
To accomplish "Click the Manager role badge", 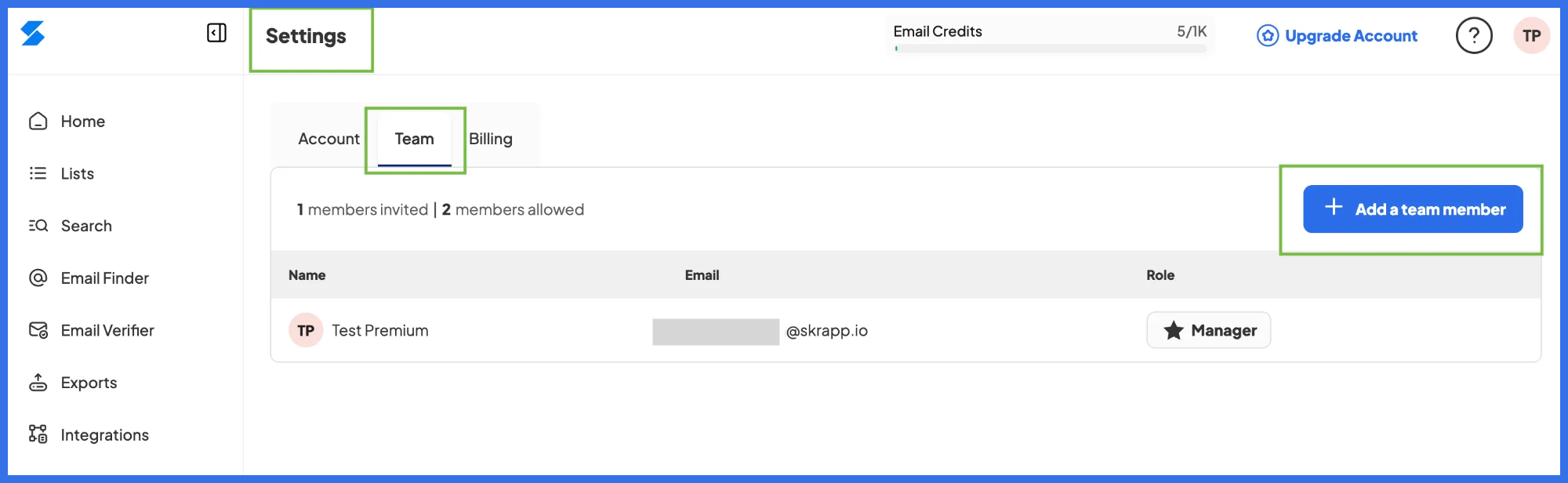I will [1208, 330].
